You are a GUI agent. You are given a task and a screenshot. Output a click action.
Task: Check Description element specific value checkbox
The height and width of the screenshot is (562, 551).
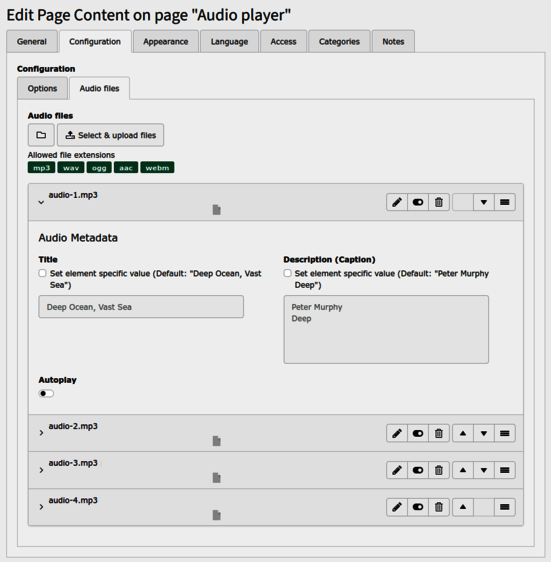[288, 273]
